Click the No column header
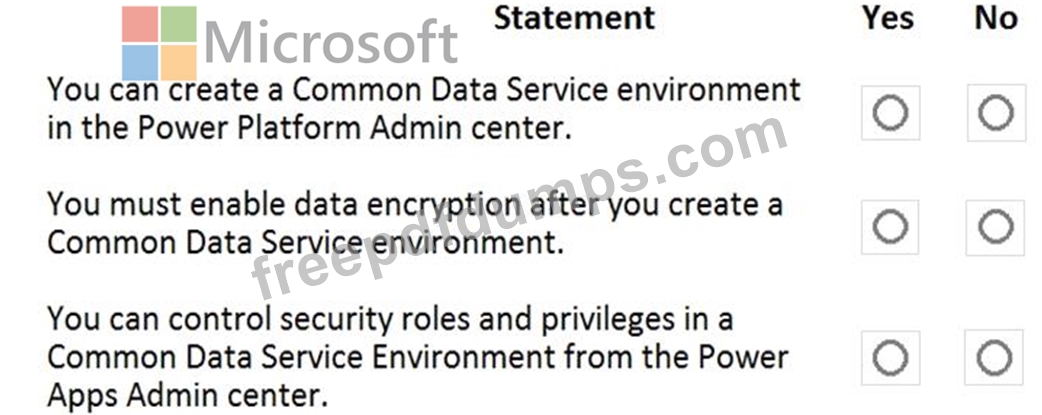Image resolution: width=1042 pixels, height=415 pixels. click(995, 18)
